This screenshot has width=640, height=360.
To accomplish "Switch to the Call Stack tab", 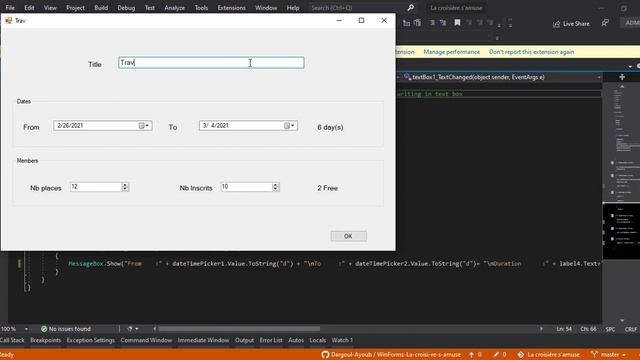I will click(12, 340).
